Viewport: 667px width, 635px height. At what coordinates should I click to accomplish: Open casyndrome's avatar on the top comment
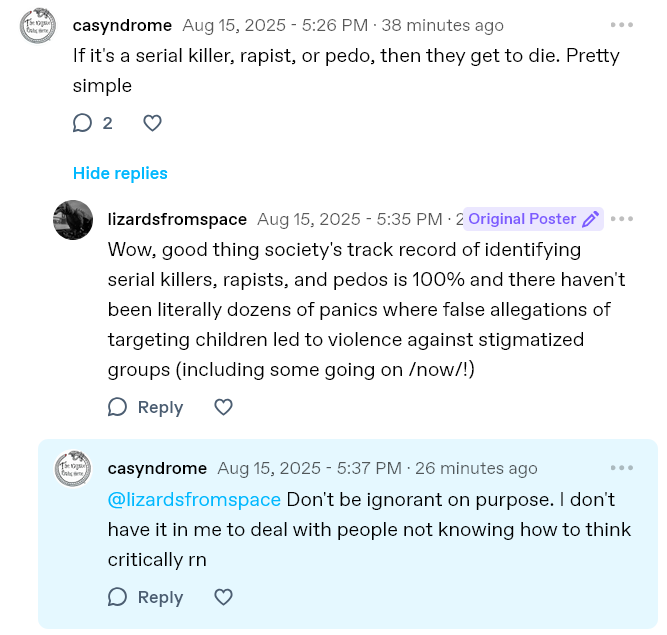(x=40, y=26)
